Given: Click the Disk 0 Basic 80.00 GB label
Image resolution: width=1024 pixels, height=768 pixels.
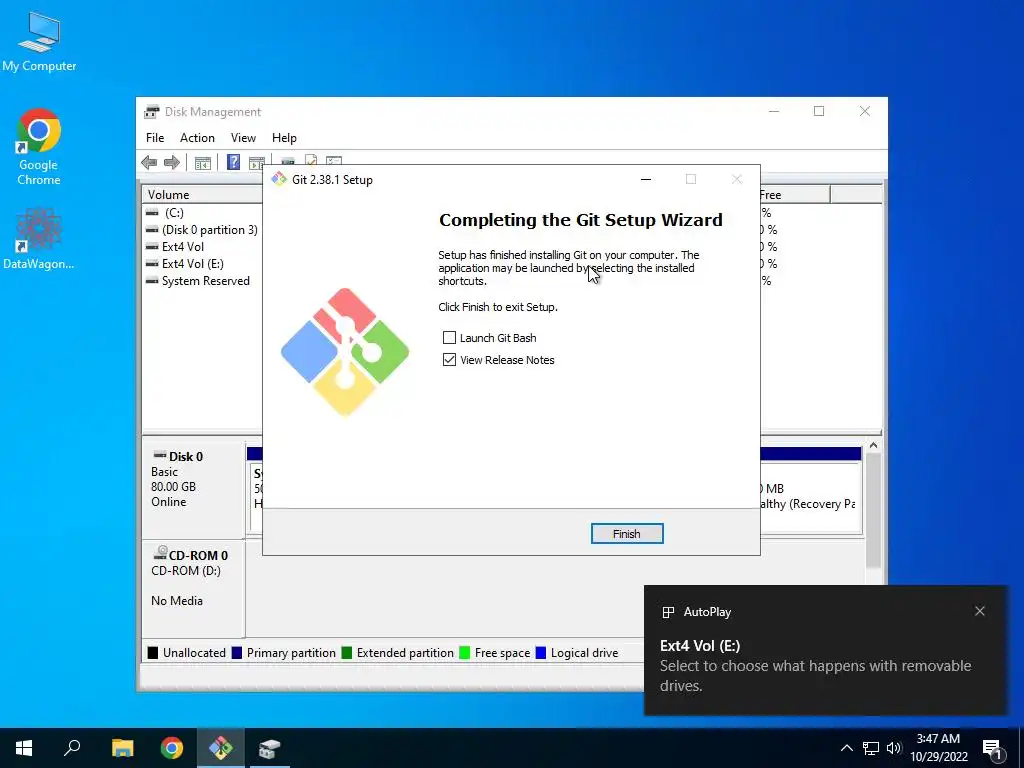Looking at the screenshot, I should click(193, 486).
